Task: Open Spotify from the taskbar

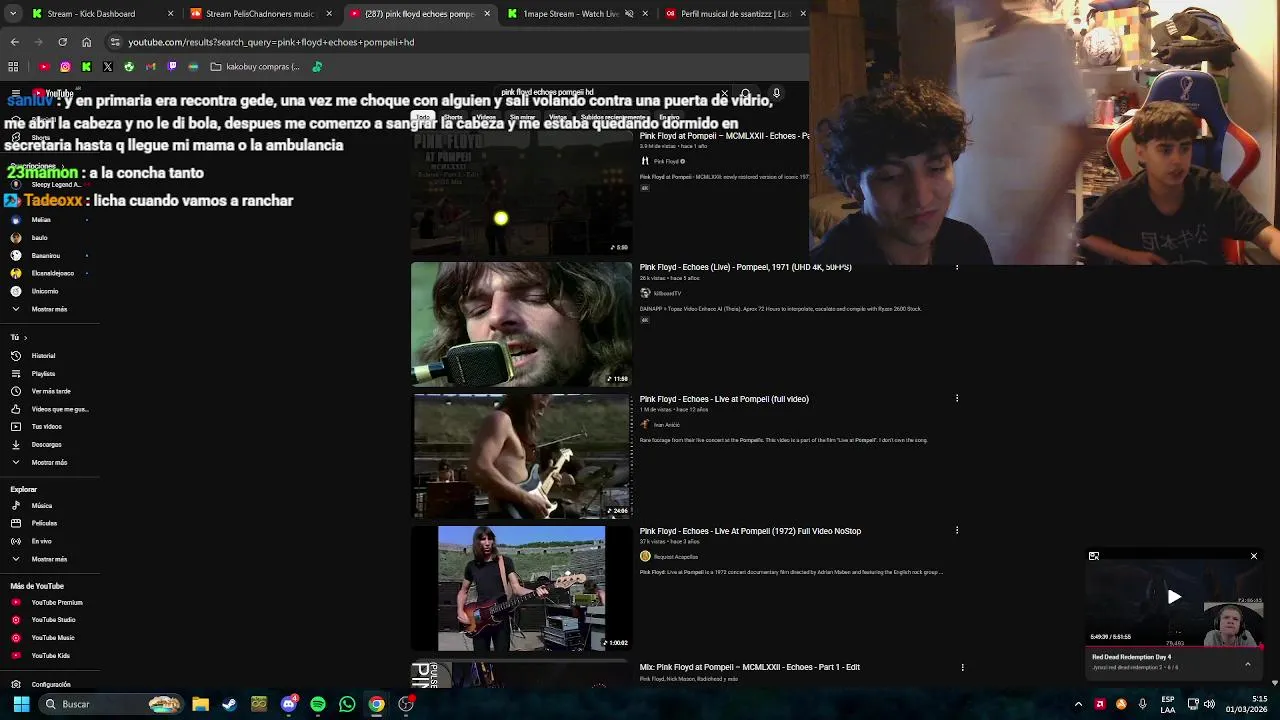Action: click(x=318, y=704)
